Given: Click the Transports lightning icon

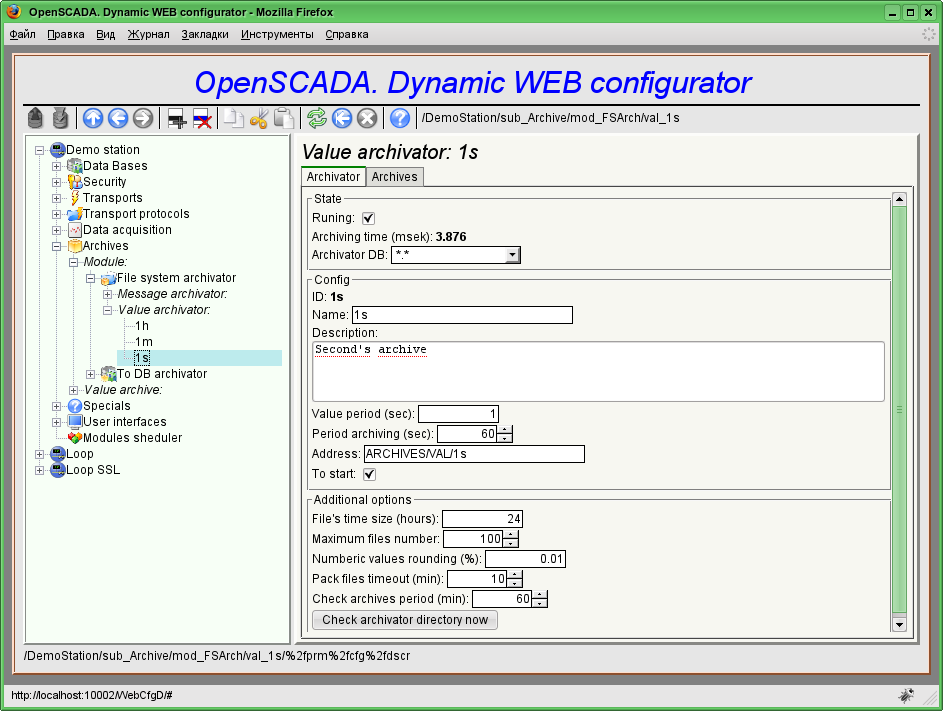Looking at the screenshot, I should (x=75, y=198).
